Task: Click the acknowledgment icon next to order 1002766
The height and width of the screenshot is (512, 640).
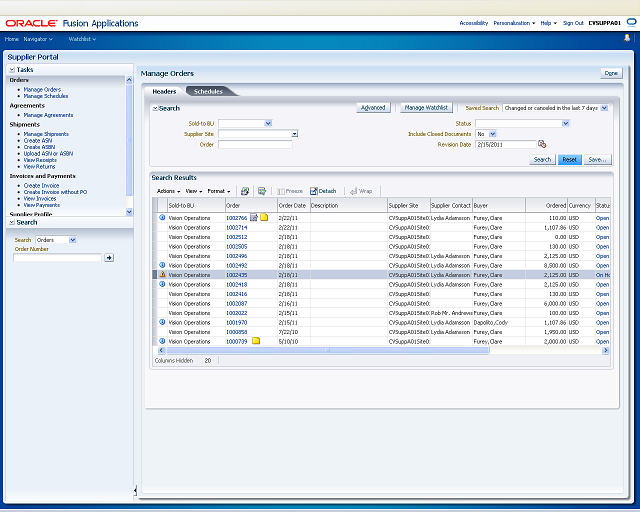Action: pyautogui.click(x=254, y=217)
